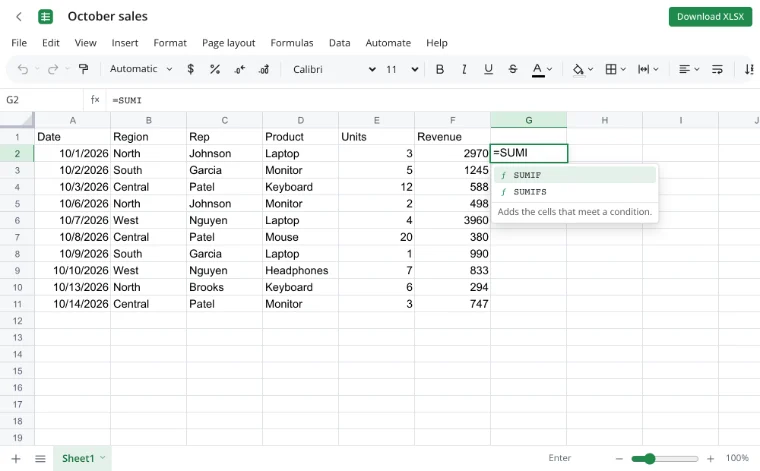The image size is (760, 471).
Task: Apply currency format with dollar icon
Action: [x=190, y=69]
